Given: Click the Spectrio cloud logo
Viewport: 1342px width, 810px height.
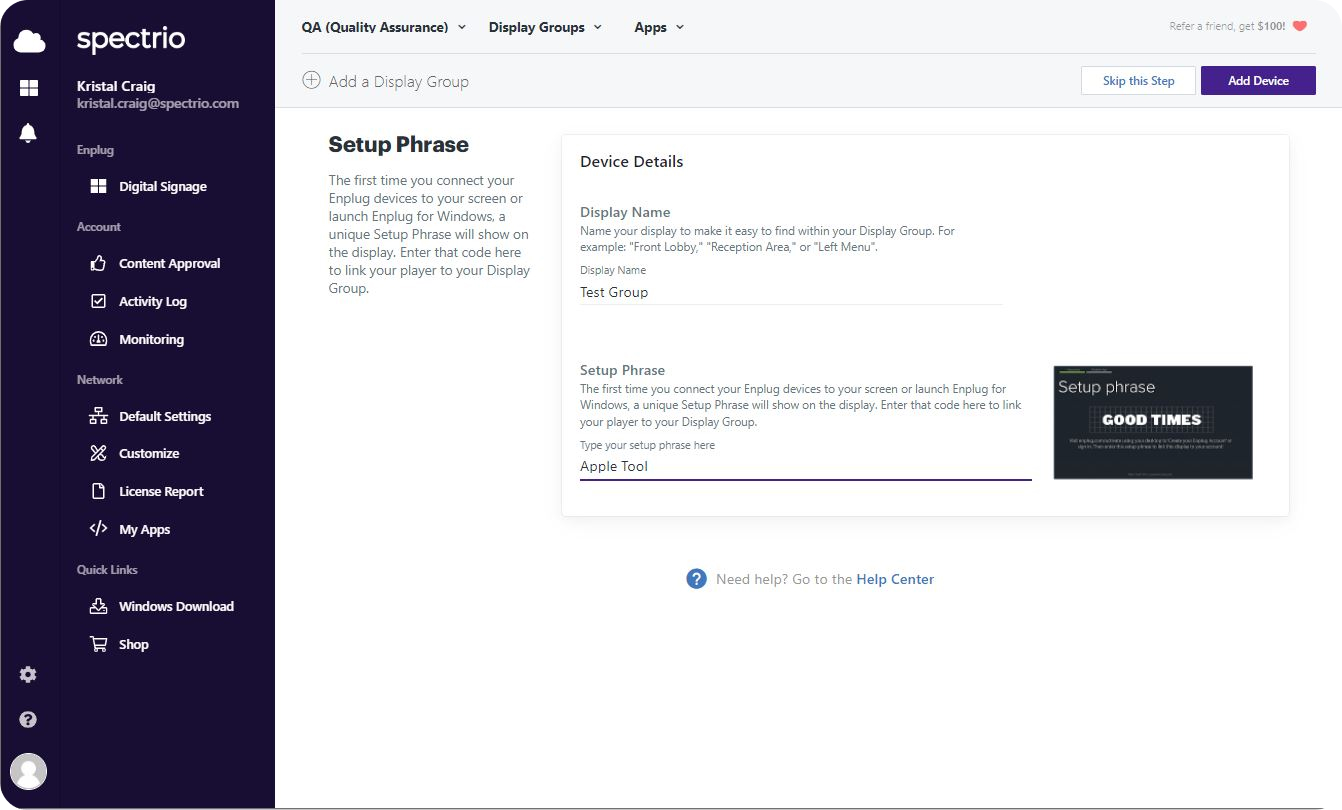Looking at the screenshot, I should [x=28, y=39].
